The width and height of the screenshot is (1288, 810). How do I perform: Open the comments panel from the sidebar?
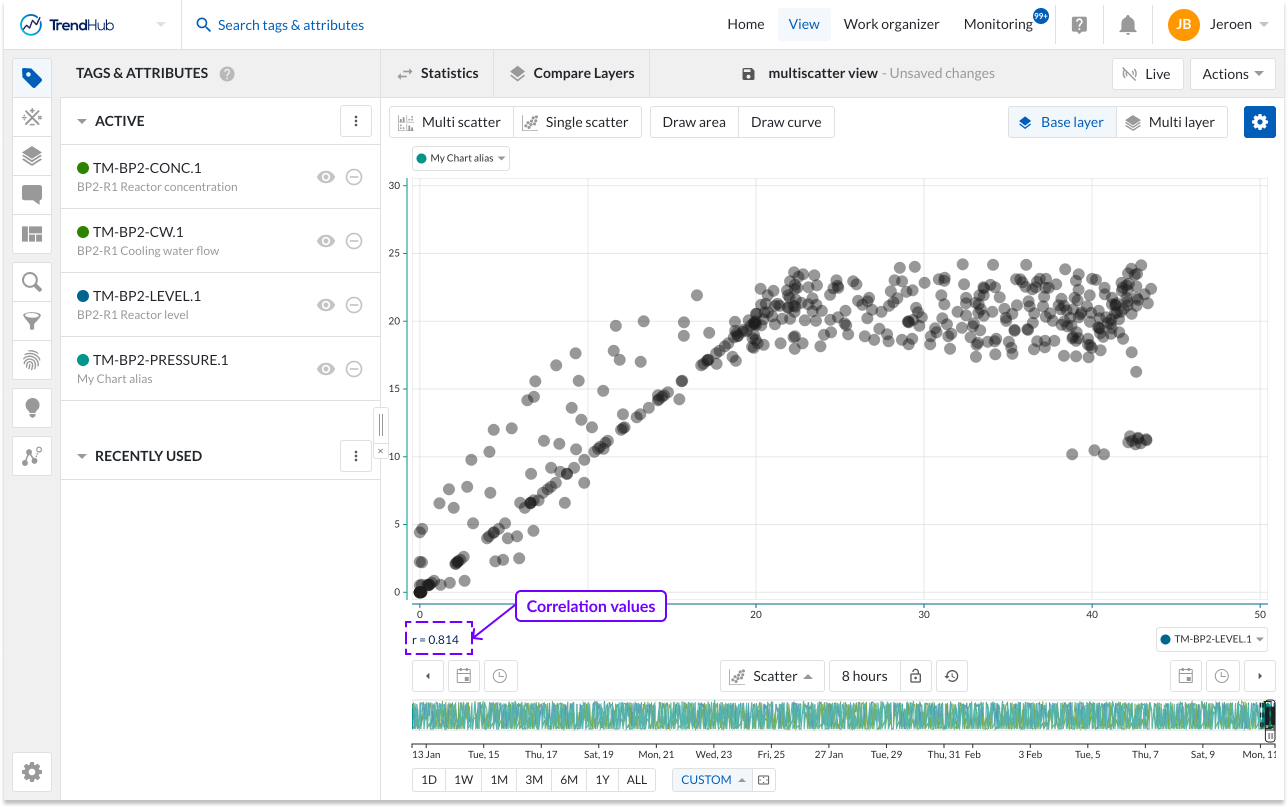tap(31, 195)
